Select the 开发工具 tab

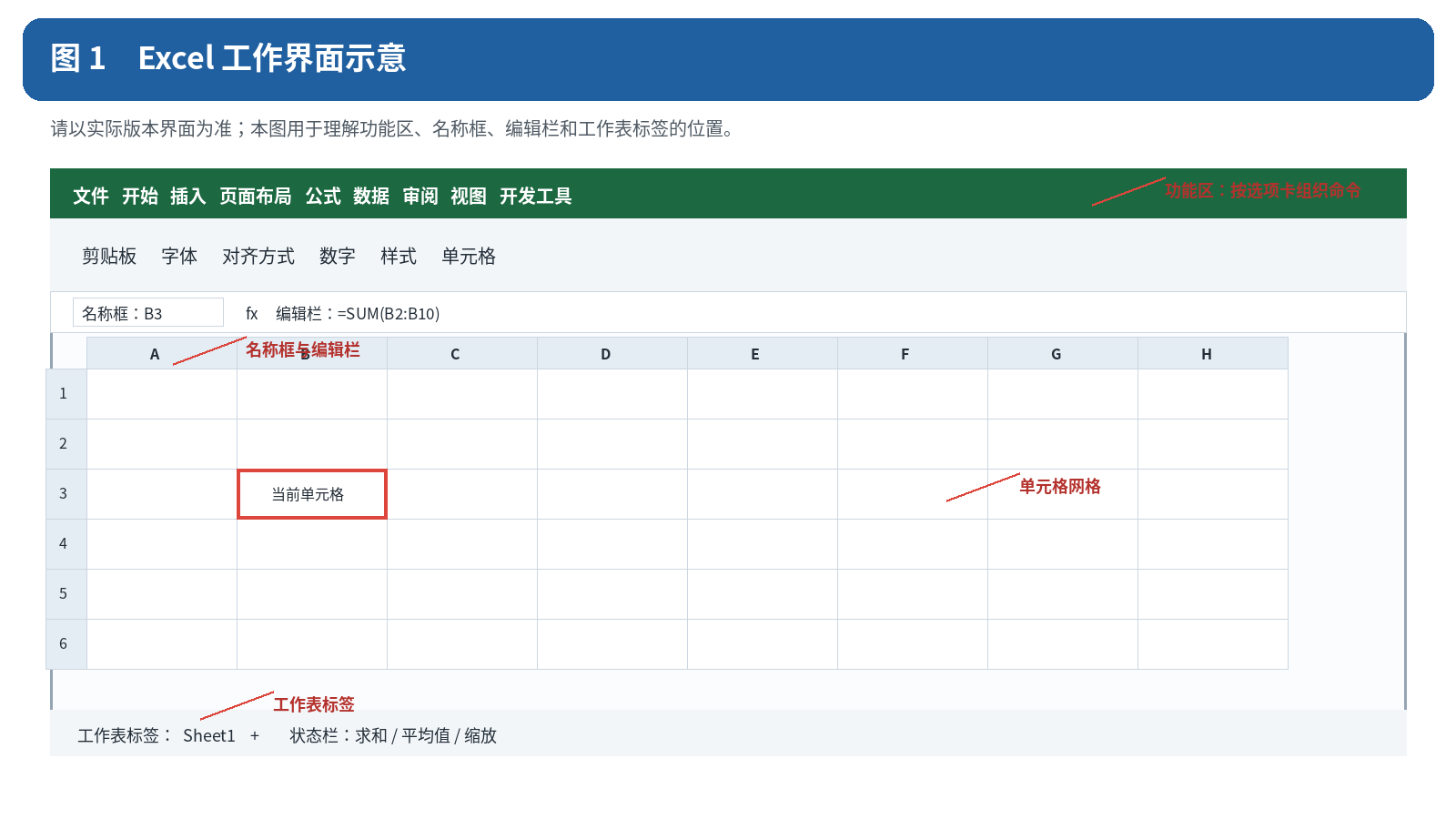536,197
